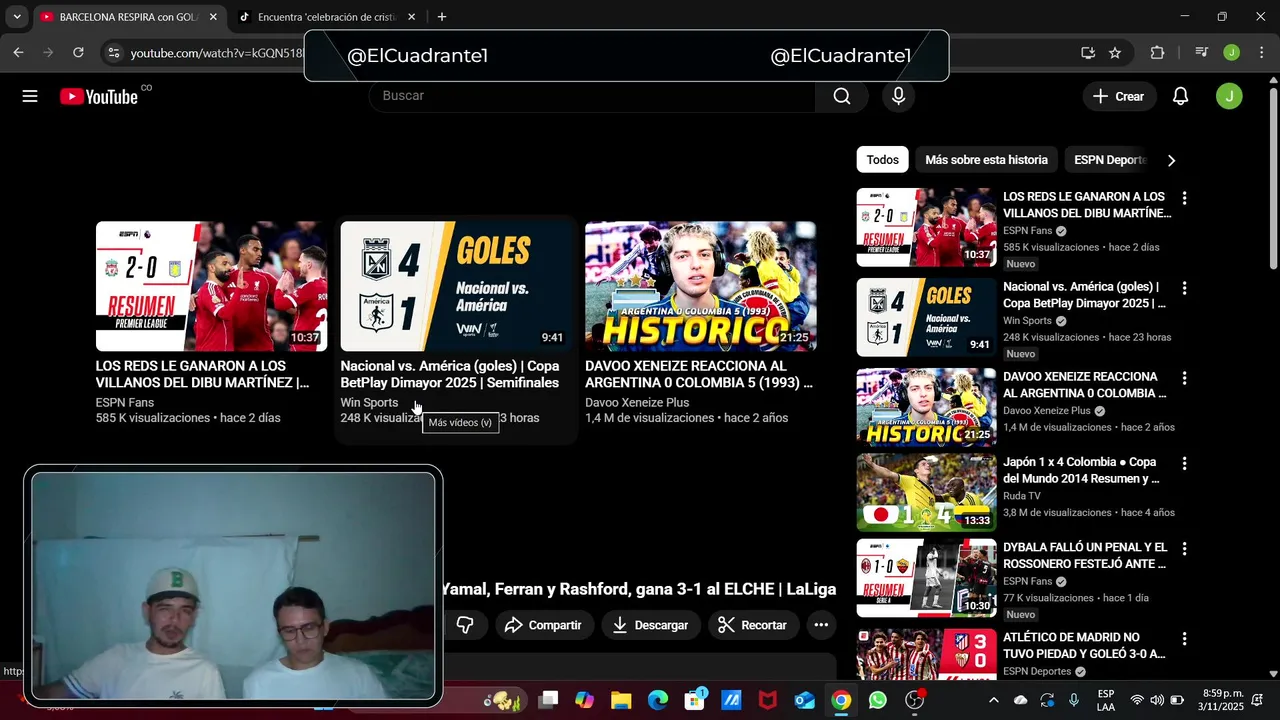
Task: Open Task View on the taskbar
Action: tap(548, 700)
